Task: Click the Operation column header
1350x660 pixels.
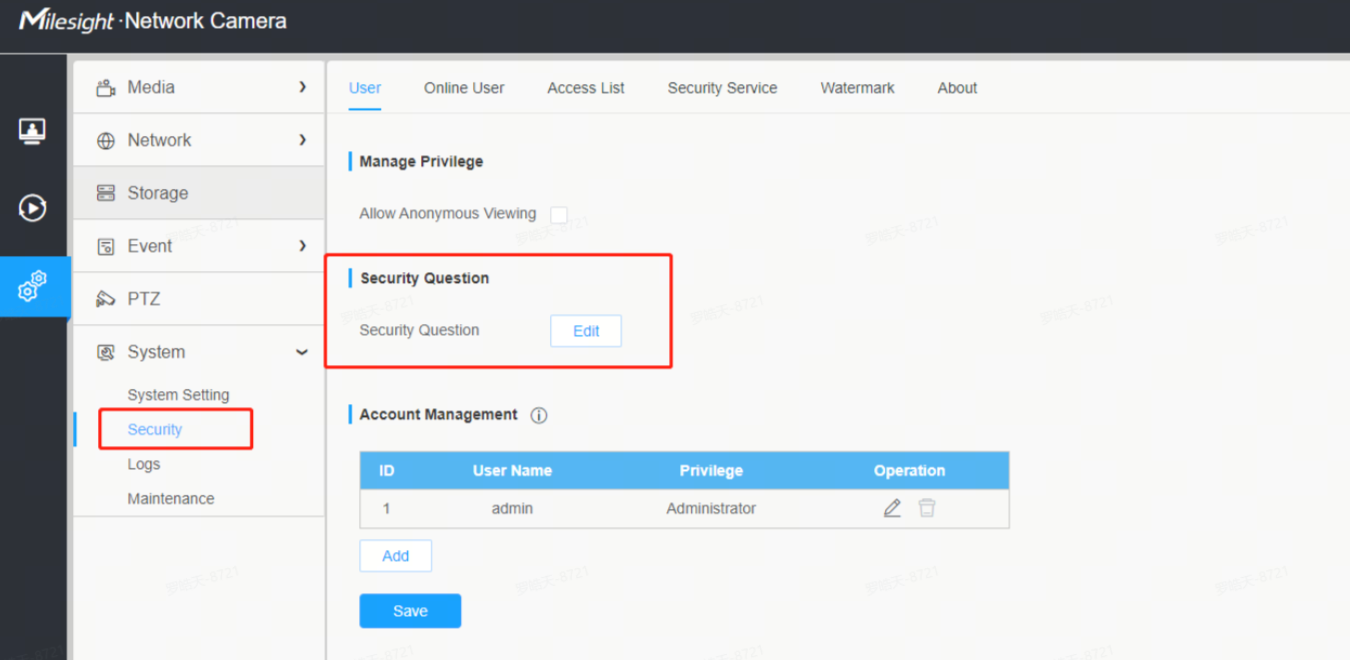Action: tap(909, 471)
